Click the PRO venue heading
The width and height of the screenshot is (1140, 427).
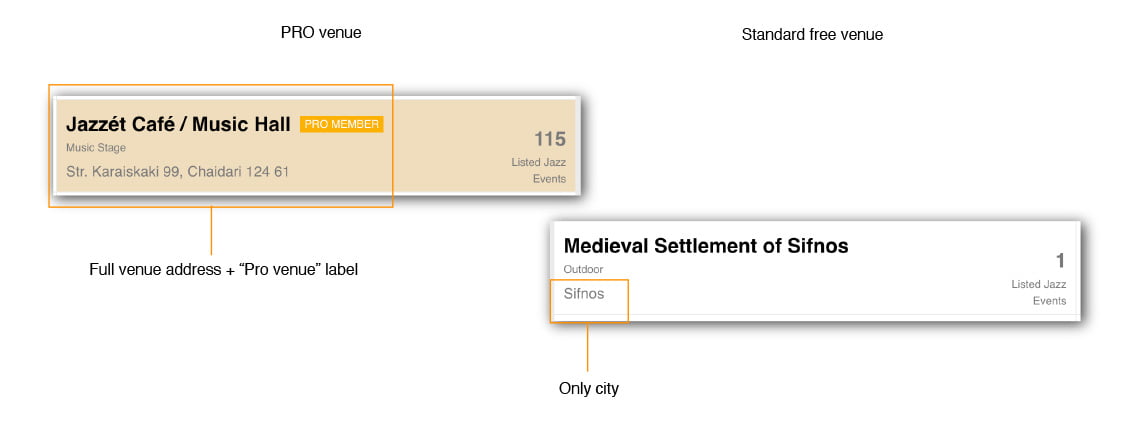pyautogui.click(x=320, y=33)
